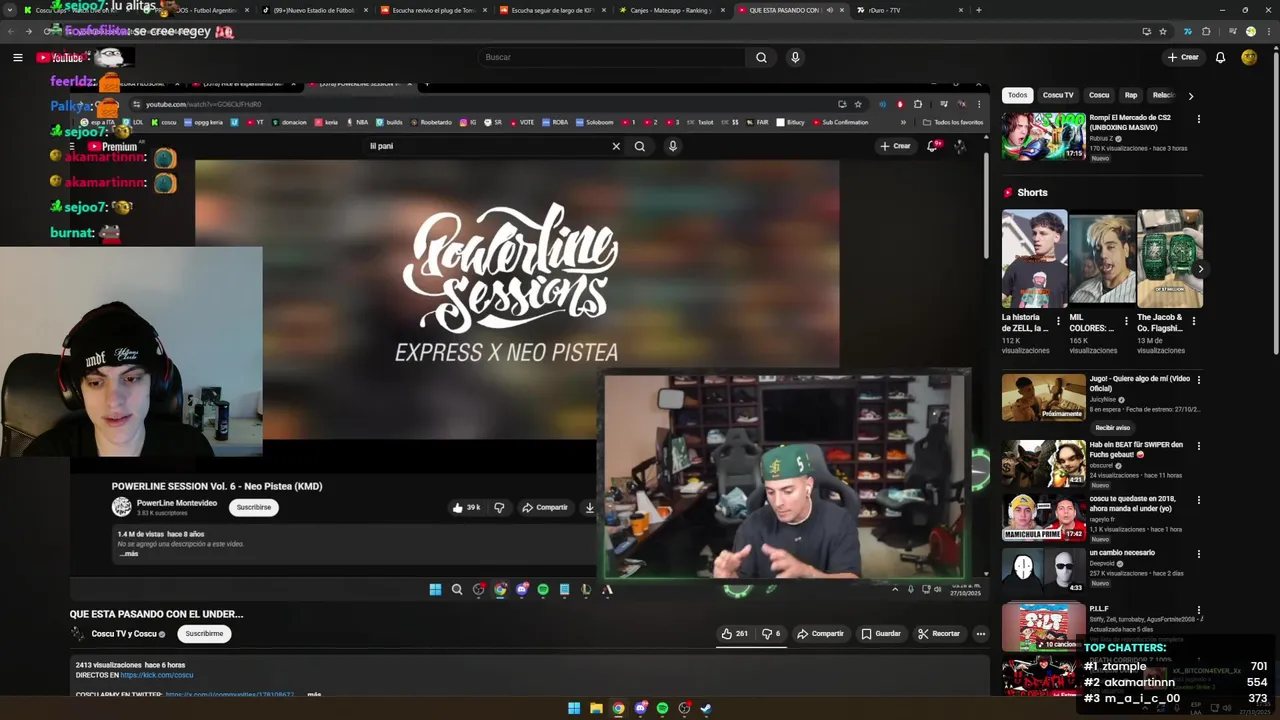Open YouTube notifications bell
Screen dimensions: 1280x720
pos(1220,57)
